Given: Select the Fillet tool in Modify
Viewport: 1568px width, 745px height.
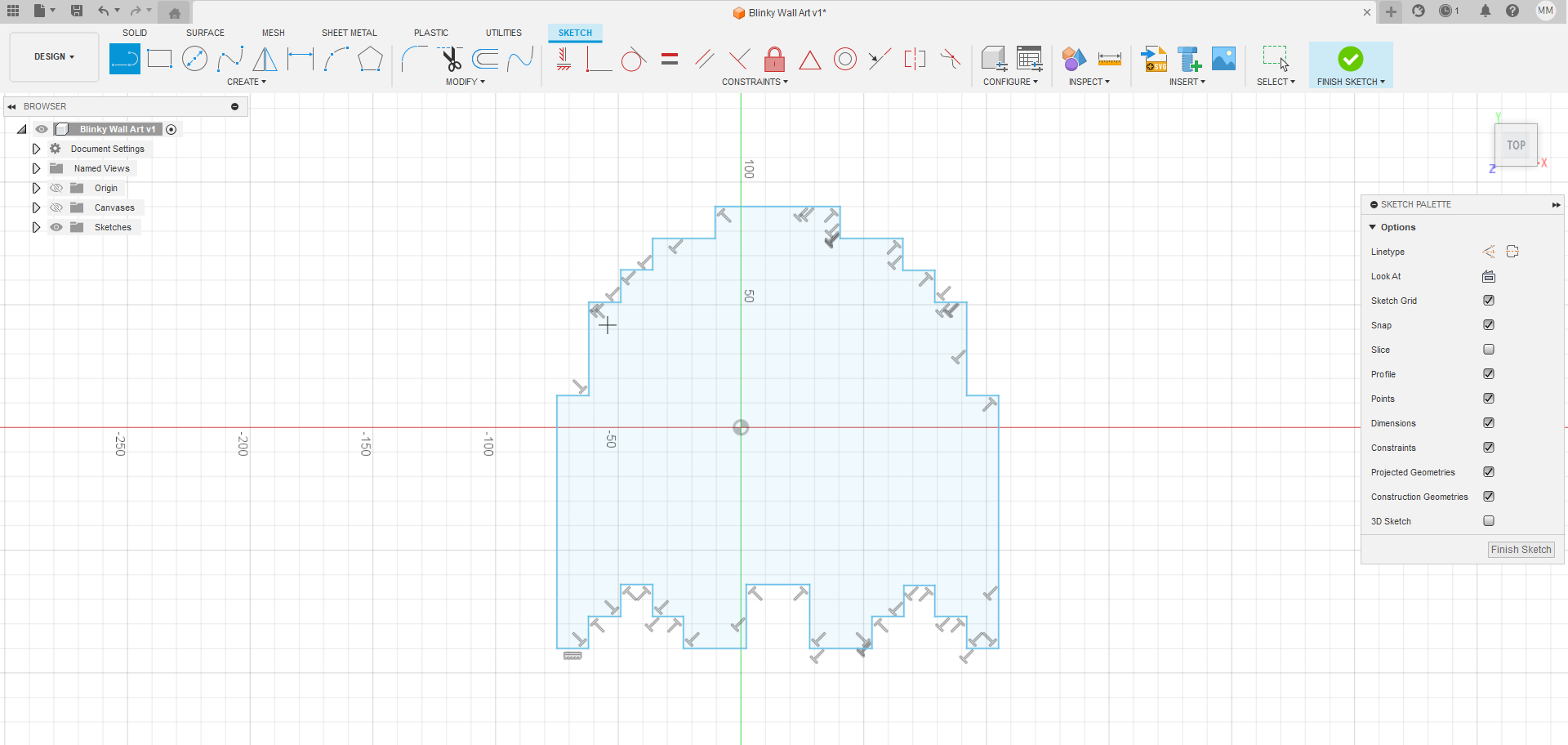Looking at the screenshot, I should [x=415, y=59].
